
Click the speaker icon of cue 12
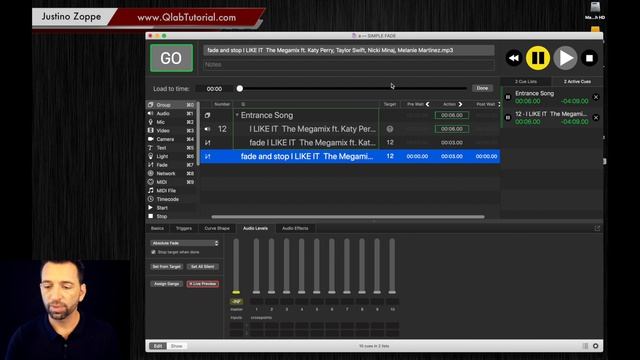point(207,129)
